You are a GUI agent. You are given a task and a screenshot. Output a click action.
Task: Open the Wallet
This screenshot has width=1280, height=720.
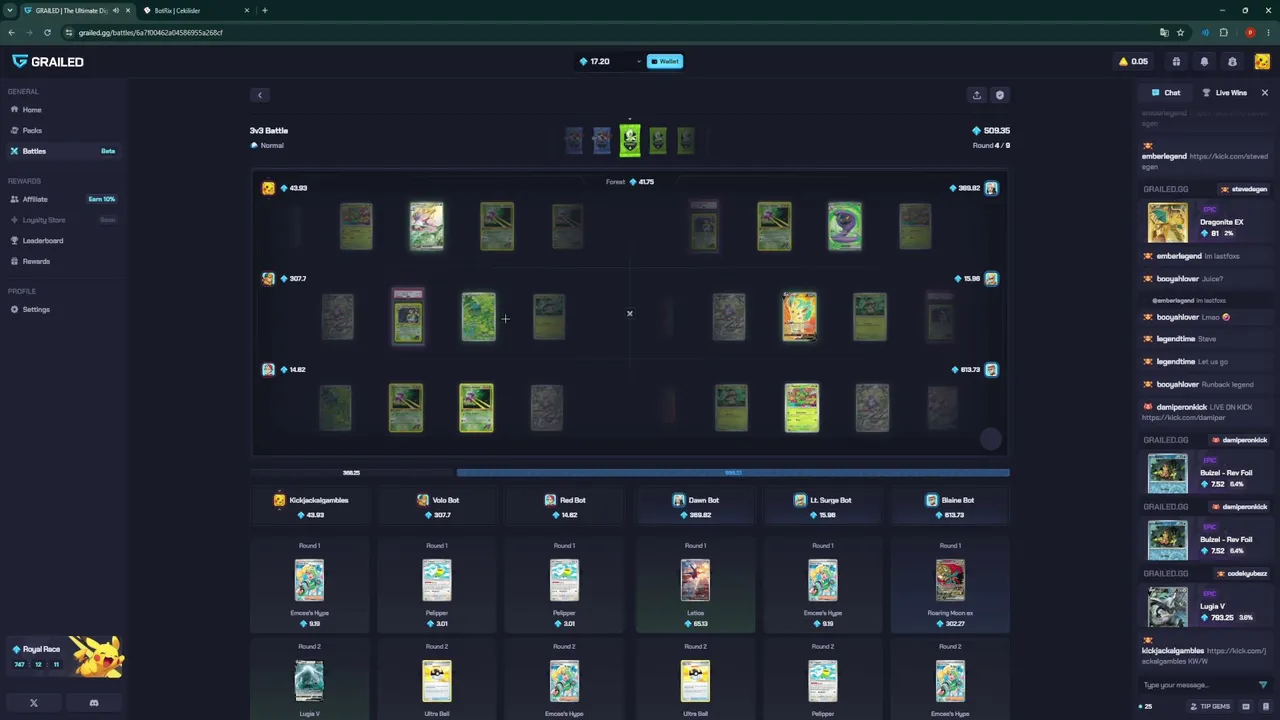[x=664, y=62]
